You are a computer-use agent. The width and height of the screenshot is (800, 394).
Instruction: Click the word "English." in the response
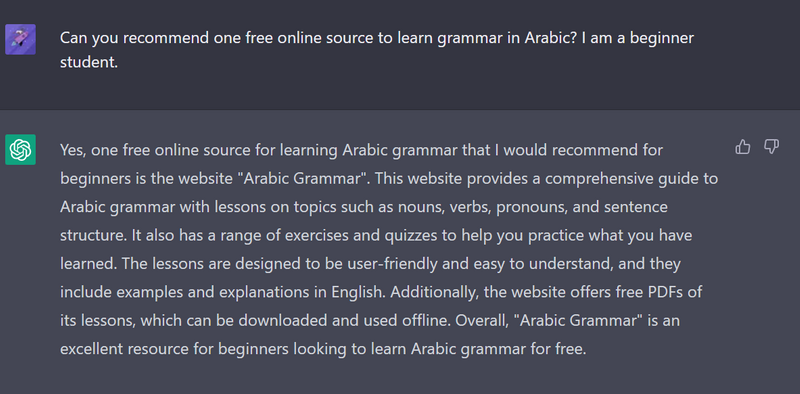(x=358, y=293)
